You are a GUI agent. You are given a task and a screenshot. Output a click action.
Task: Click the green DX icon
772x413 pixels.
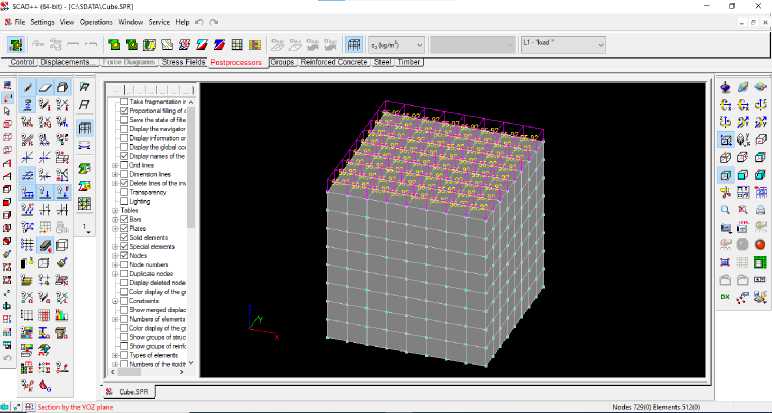(725, 297)
